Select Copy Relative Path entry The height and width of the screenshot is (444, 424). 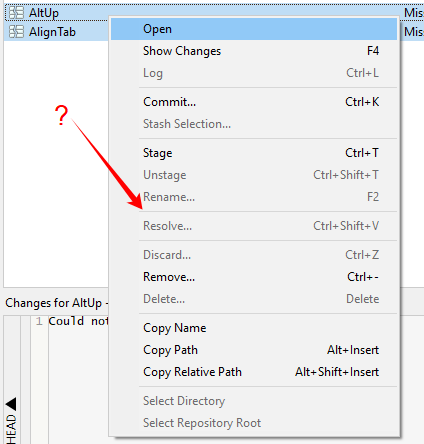tap(254, 372)
